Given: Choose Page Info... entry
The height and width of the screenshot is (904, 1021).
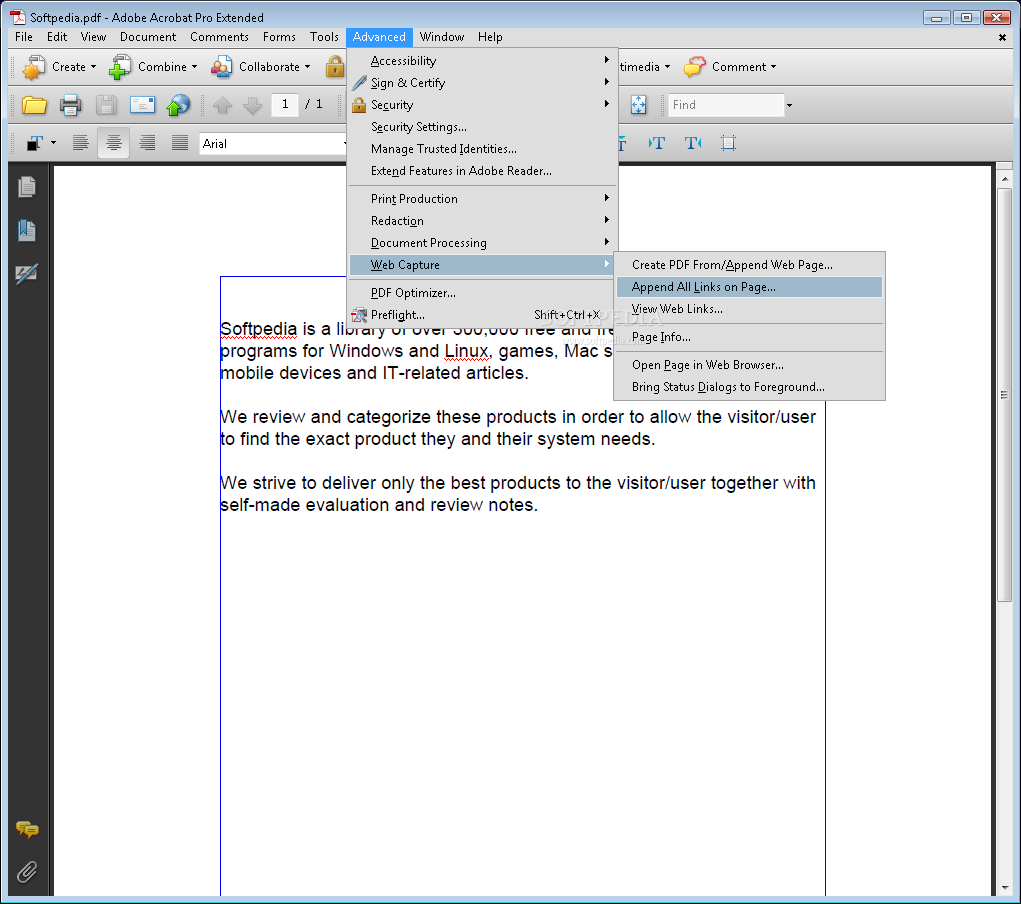Looking at the screenshot, I should pos(749,337).
